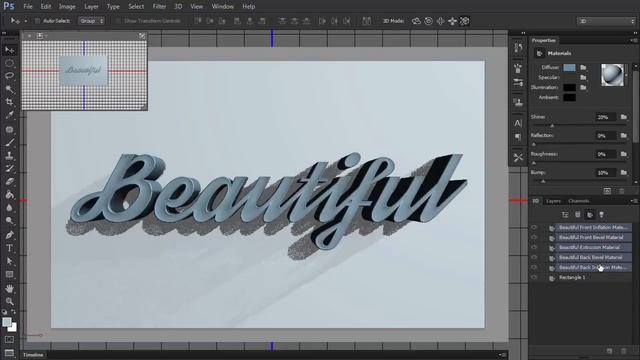Select the Brush tool
Viewport: 640px width, 360px height.
coord(9,142)
